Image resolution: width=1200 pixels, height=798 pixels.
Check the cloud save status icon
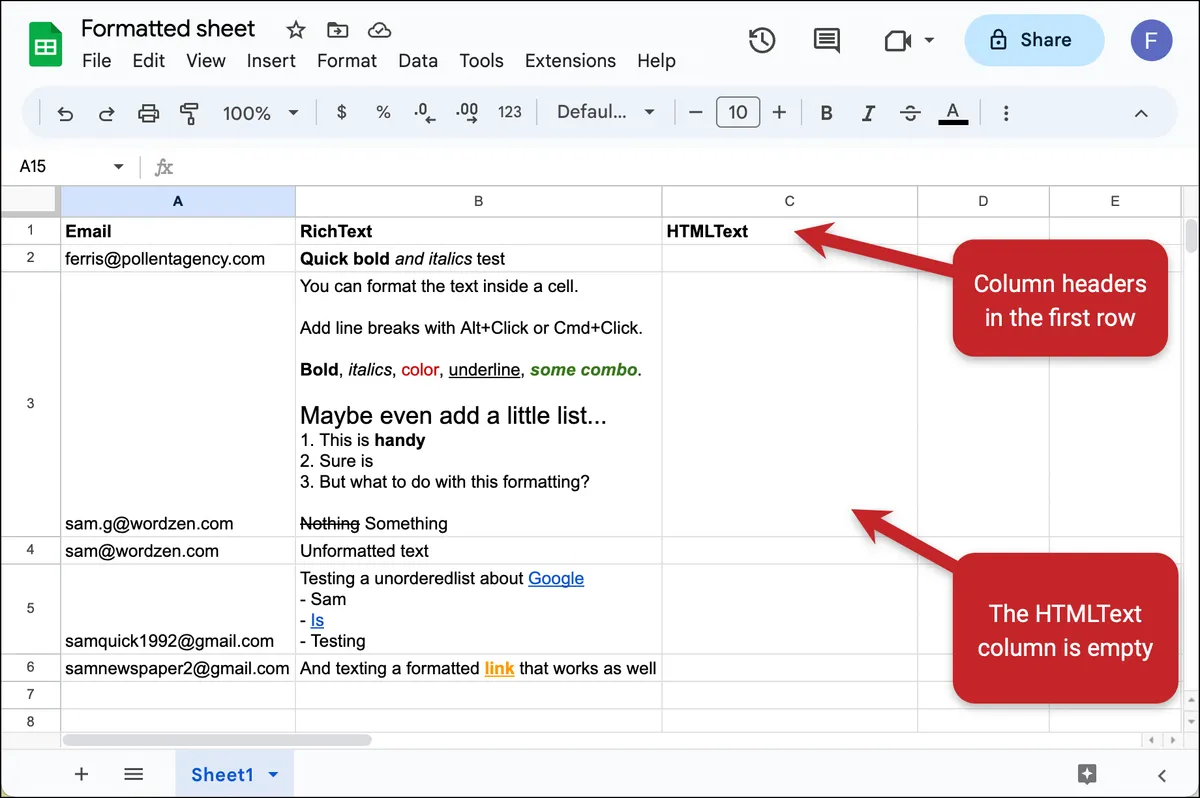(x=379, y=29)
